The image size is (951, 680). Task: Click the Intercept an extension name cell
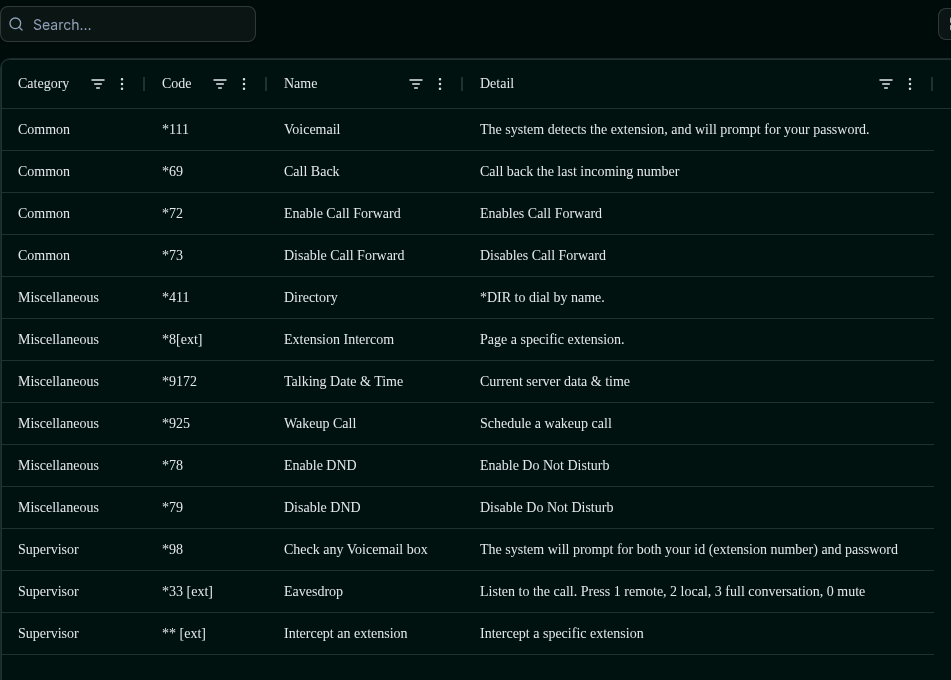pos(346,633)
